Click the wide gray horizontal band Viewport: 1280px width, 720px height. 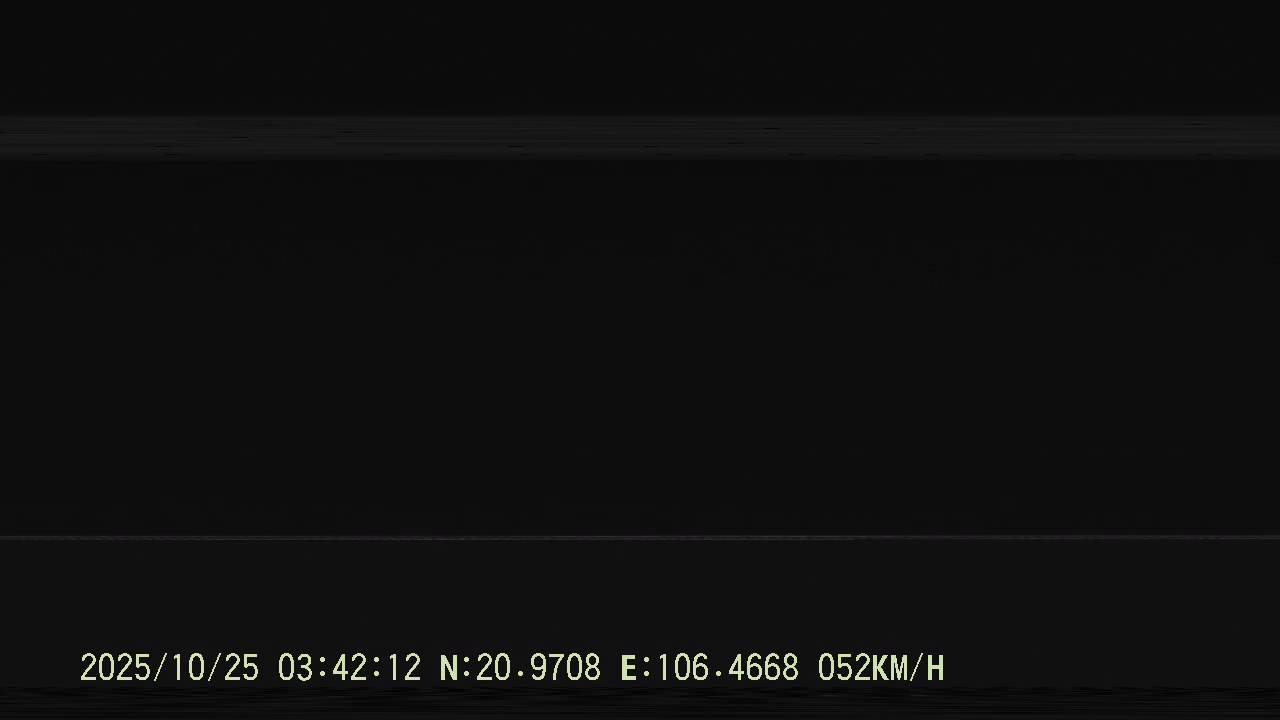[x=640, y=138]
